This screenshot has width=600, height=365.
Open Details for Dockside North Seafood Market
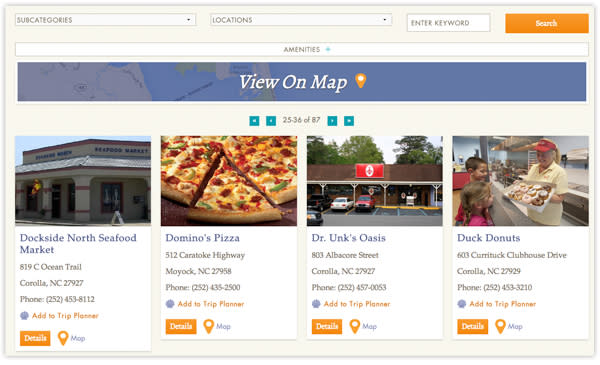point(35,338)
